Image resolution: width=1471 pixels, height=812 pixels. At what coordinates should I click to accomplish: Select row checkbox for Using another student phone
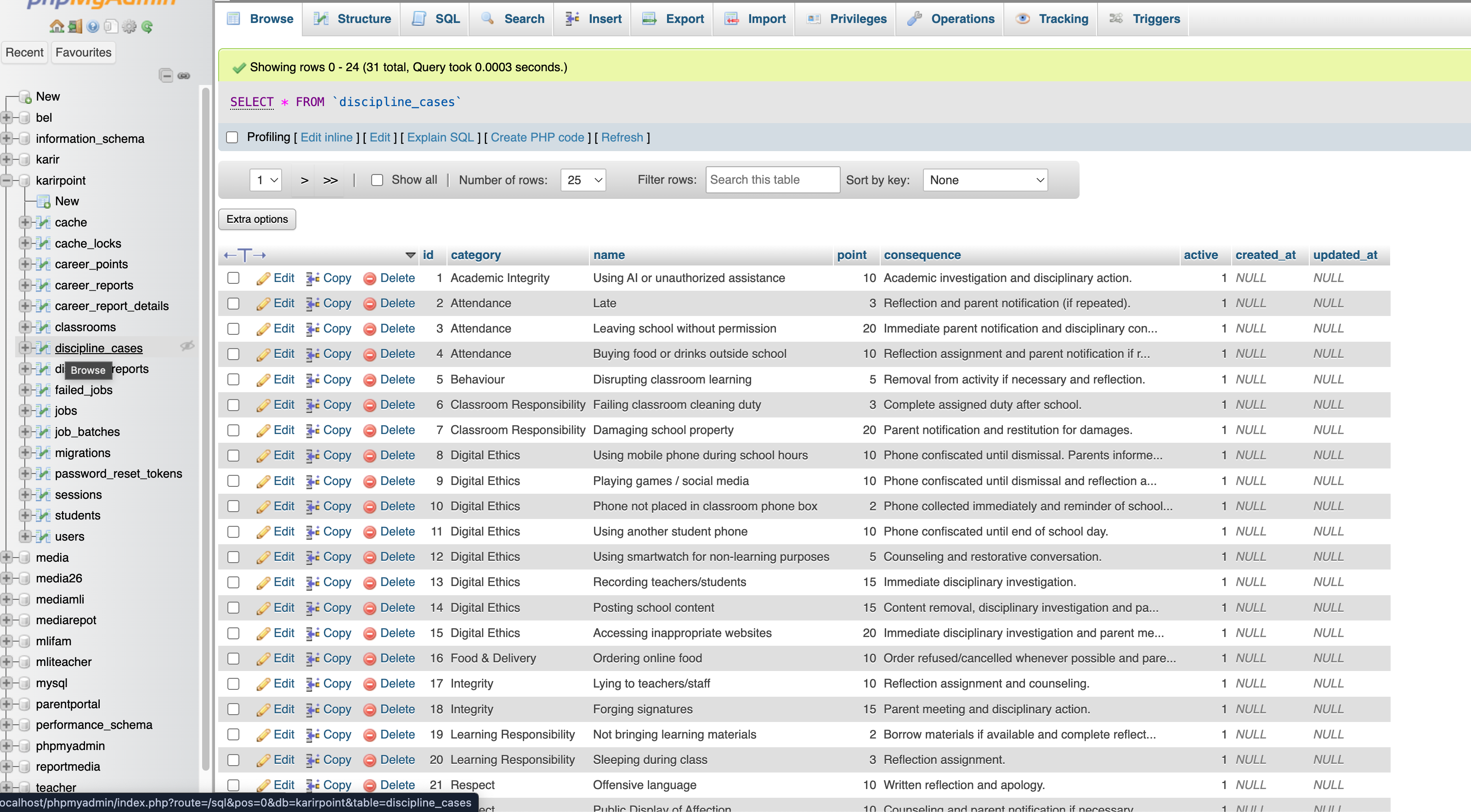point(233,531)
